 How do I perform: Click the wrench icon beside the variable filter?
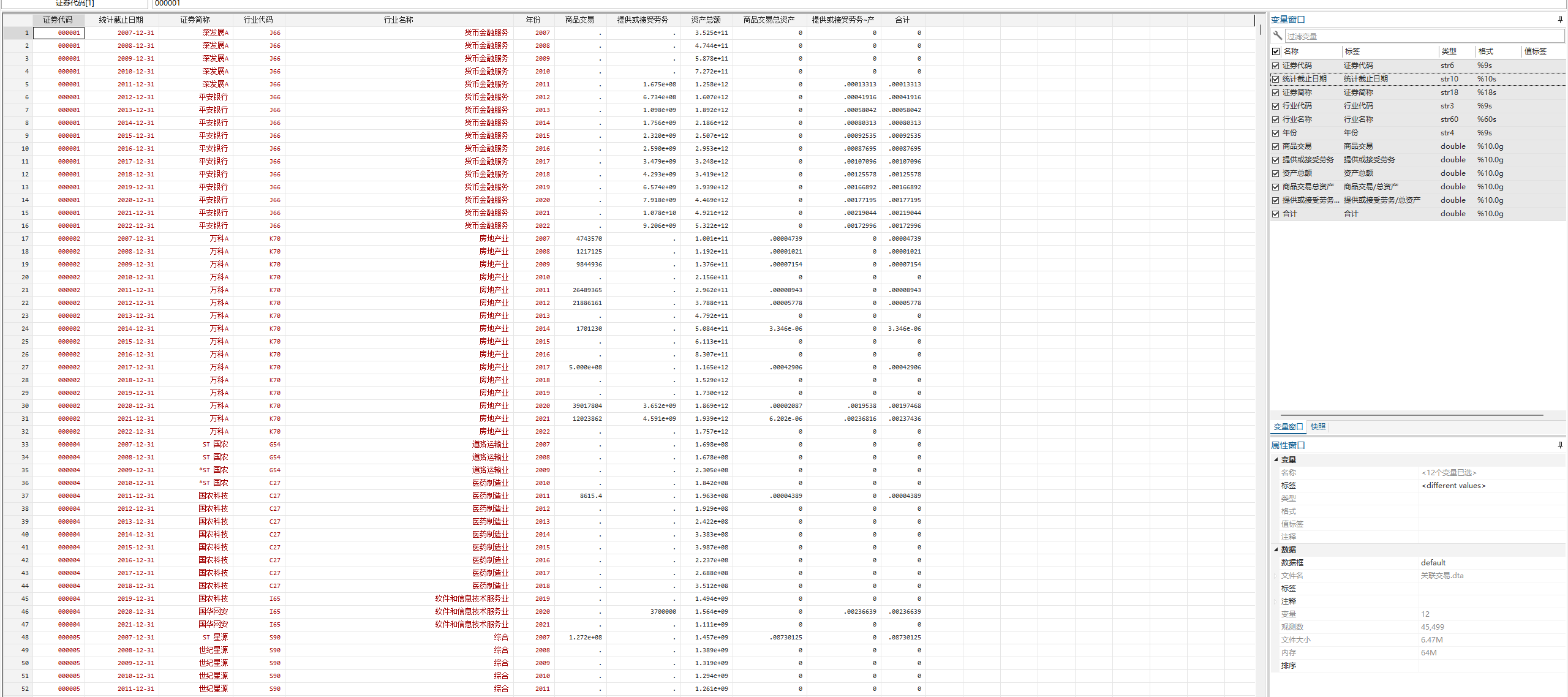coord(1277,36)
